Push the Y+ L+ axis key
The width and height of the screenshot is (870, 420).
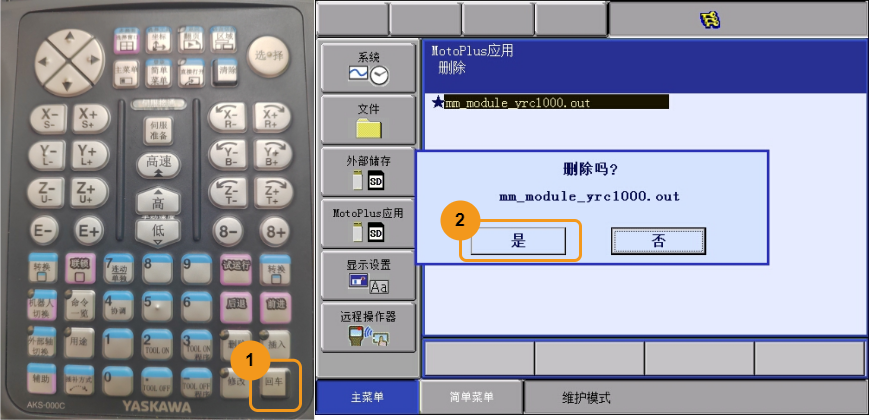(89, 155)
